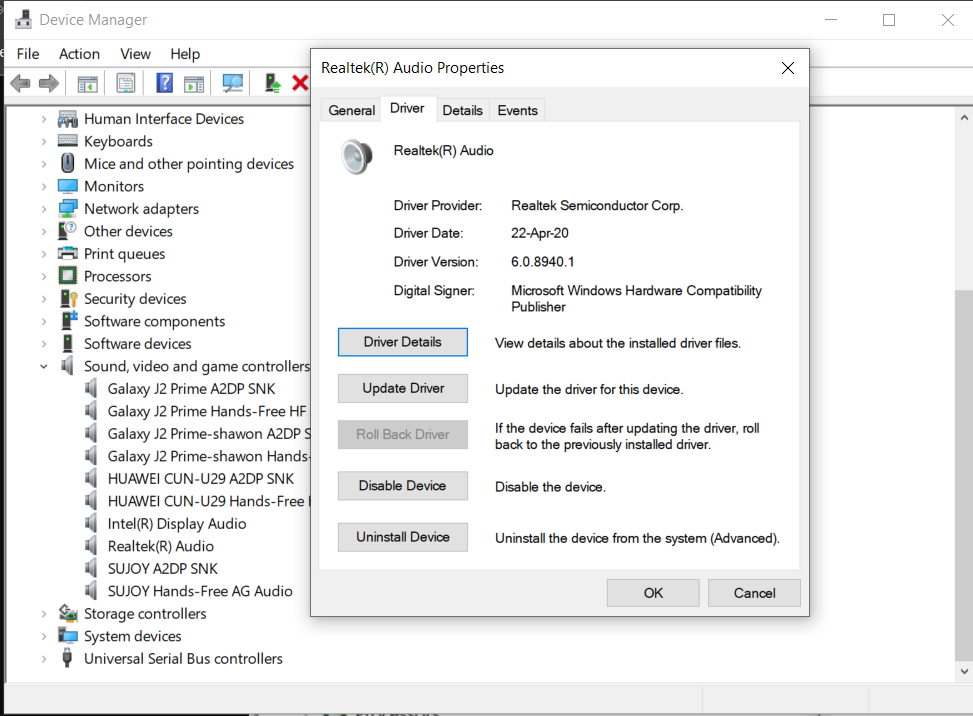Screen dimensions: 973x716
Task: Click the Mice and other pointing devices icon
Action: click(x=68, y=163)
